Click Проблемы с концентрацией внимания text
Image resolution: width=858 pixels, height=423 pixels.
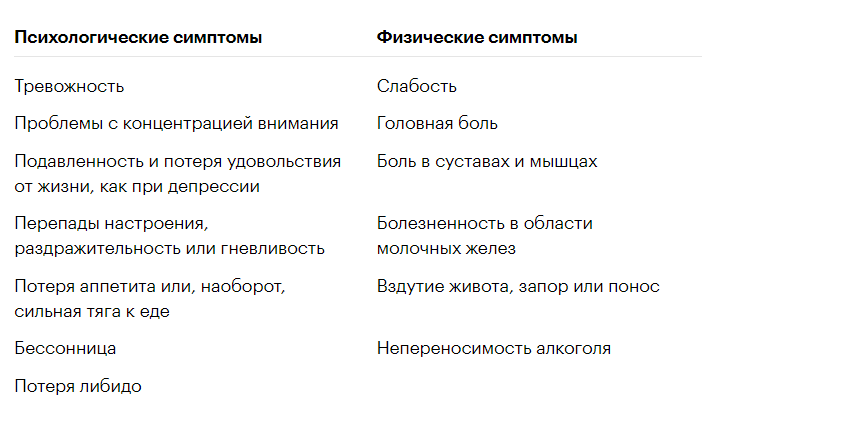[176, 124]
